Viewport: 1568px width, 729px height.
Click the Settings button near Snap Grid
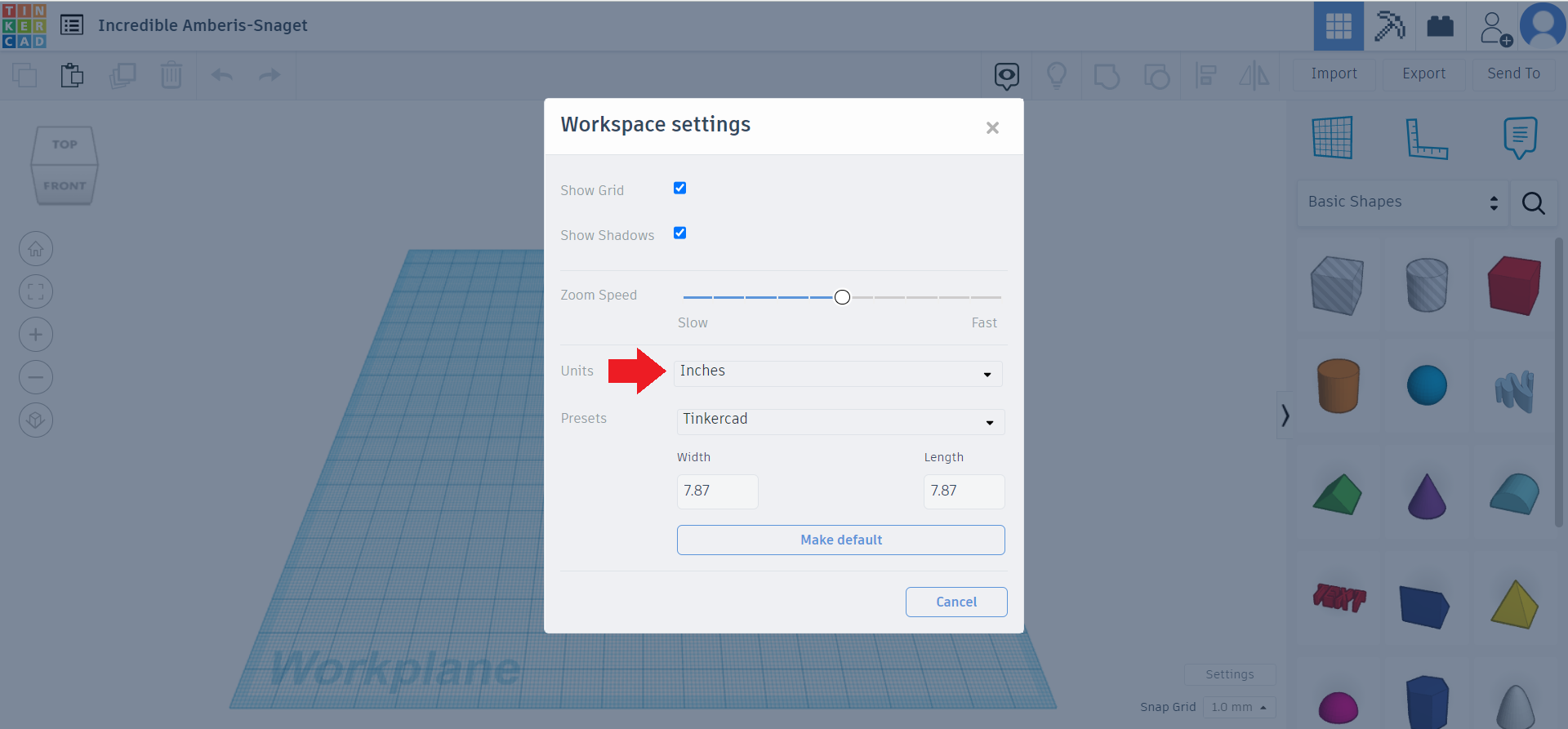point(1230,674)
